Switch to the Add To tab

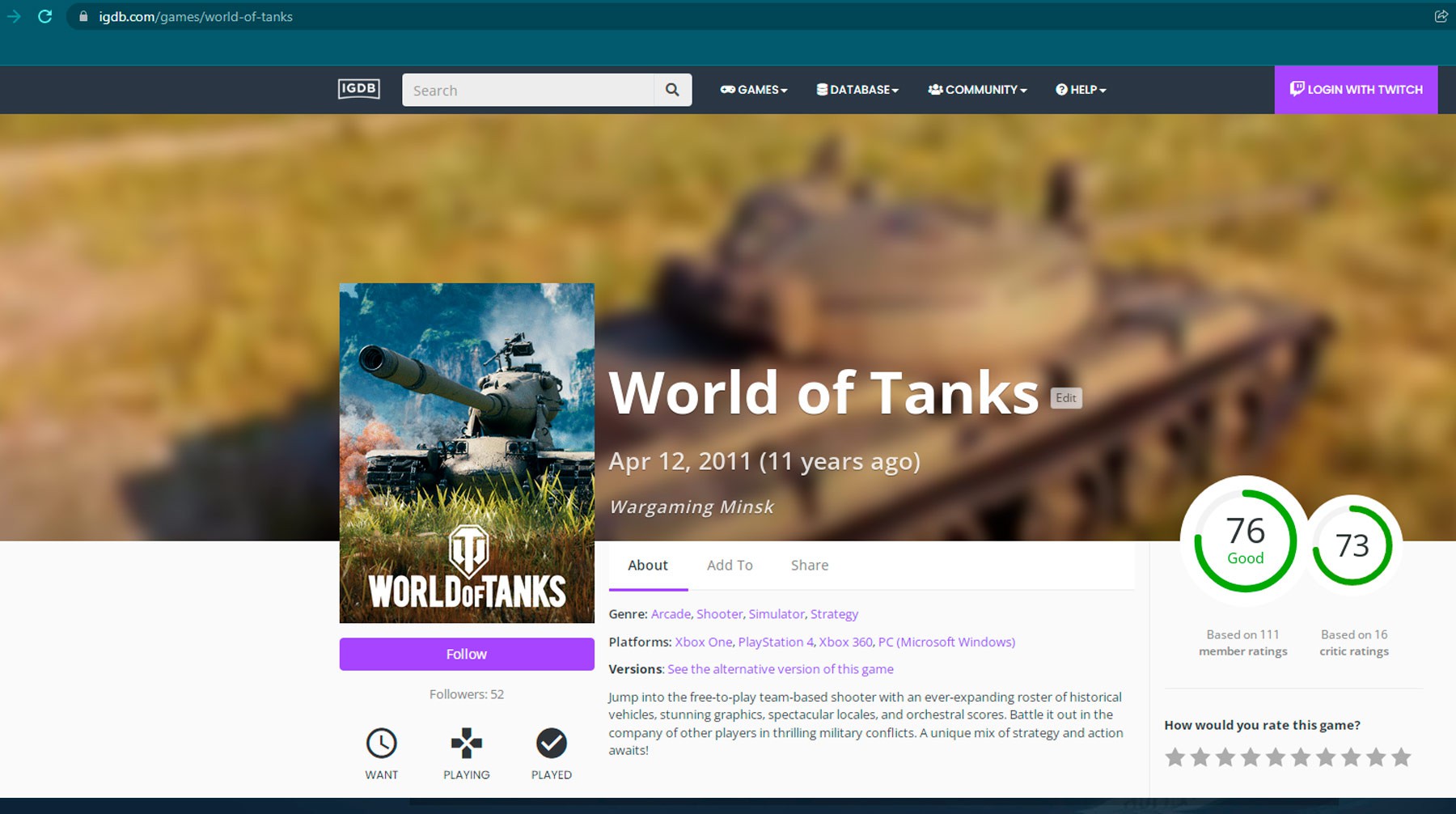click(x=730, y=566)
